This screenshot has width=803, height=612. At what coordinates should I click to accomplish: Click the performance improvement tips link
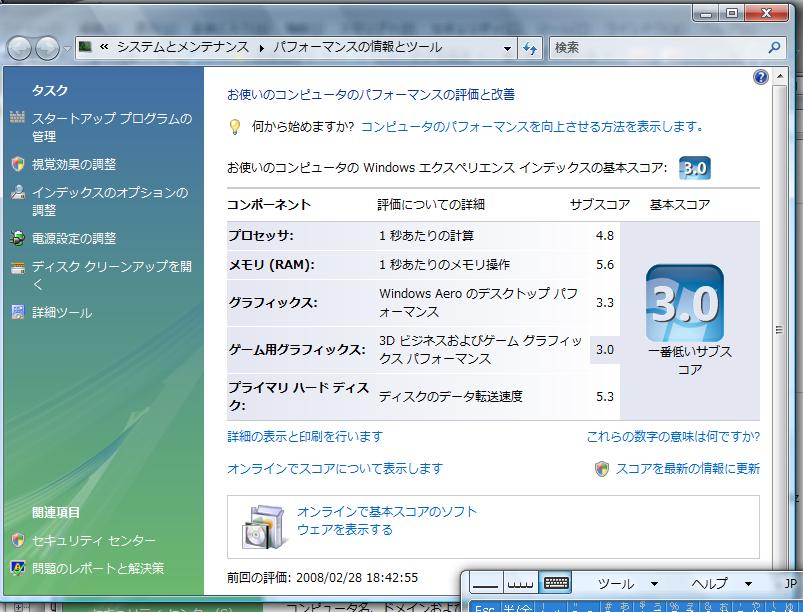[x=532, y=126]
